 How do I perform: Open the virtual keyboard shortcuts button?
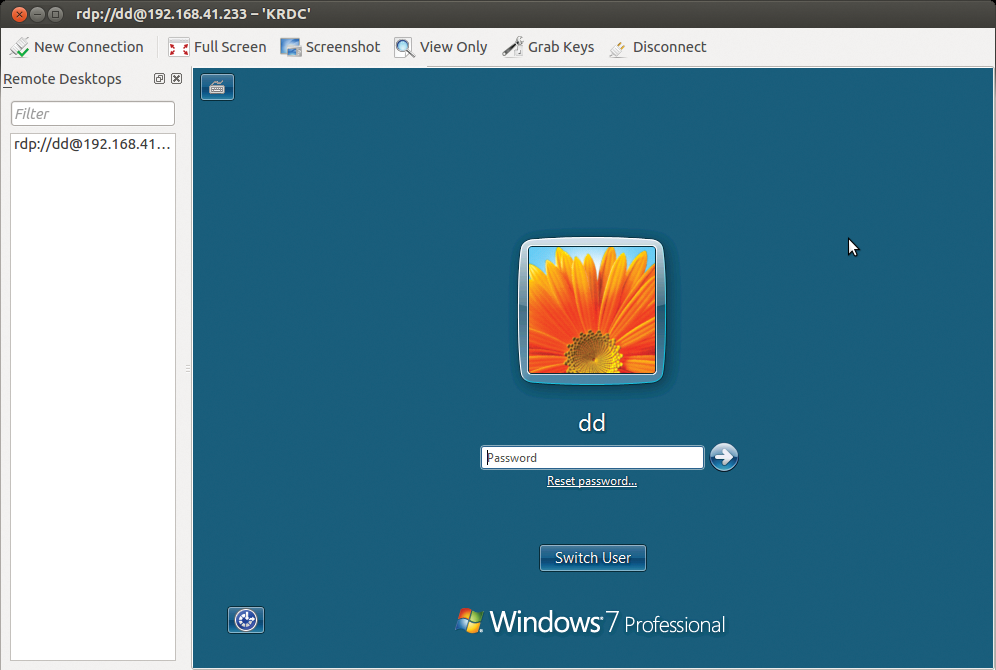[217, 86]
